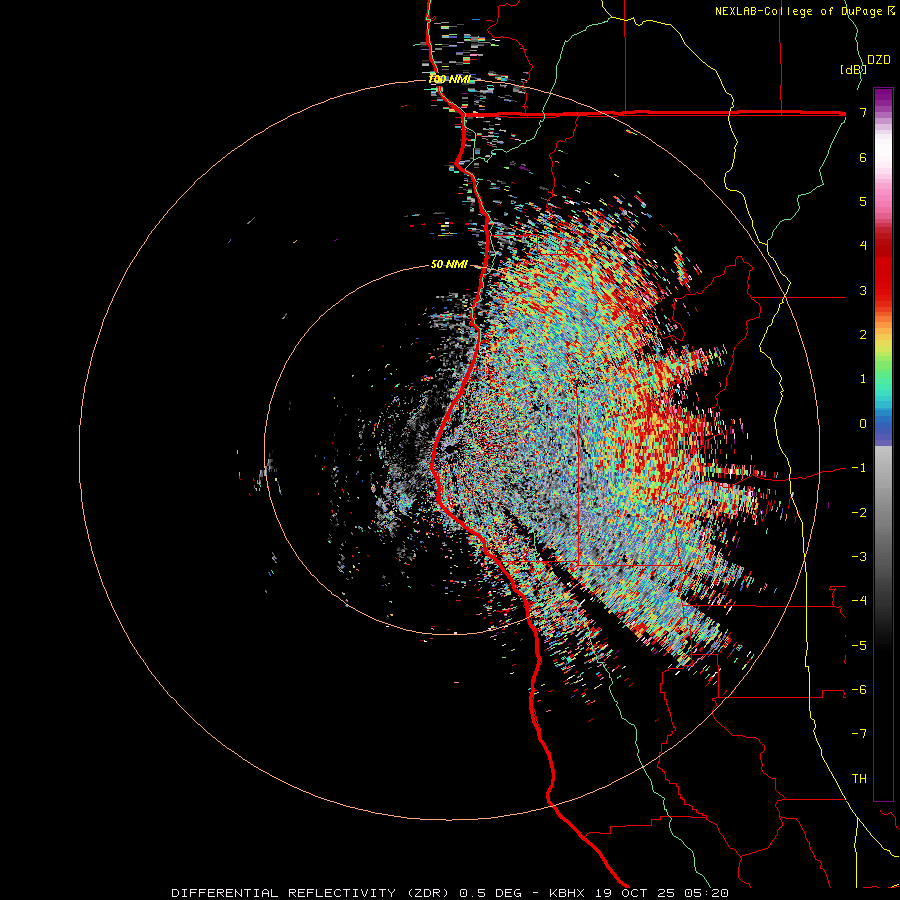Click the 5 value on the scale
Screen dimensions: 900x900
pyautogui.click(x=863, y=201)
